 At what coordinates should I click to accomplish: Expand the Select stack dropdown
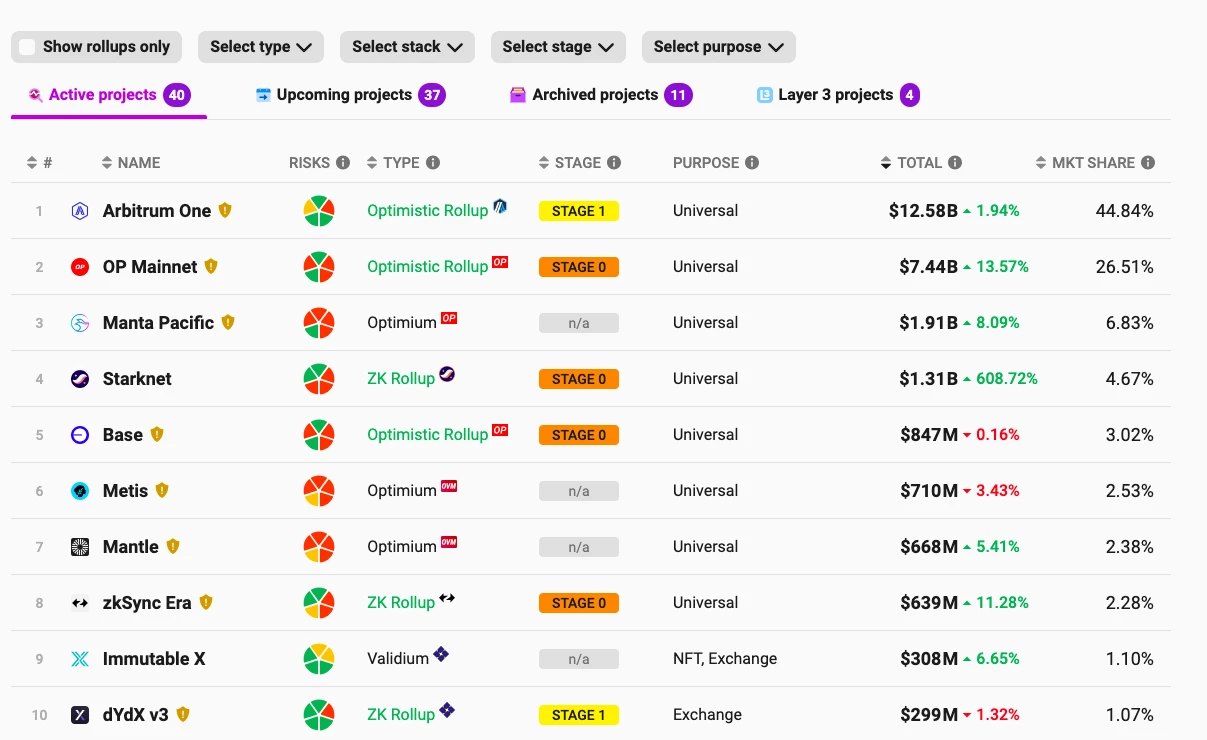(406, 47)
